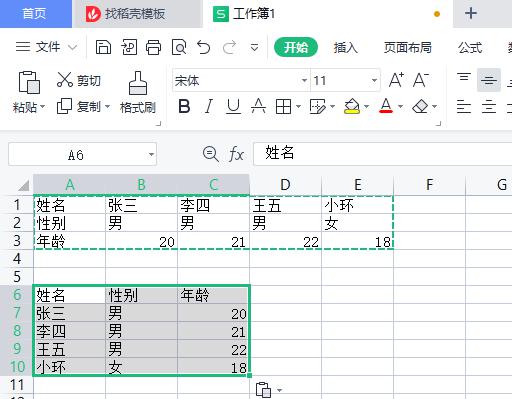This screenshot has width=512, height=399.
Task: Open the fill color dropdown arrow
Action: click(x=367, y=107)
